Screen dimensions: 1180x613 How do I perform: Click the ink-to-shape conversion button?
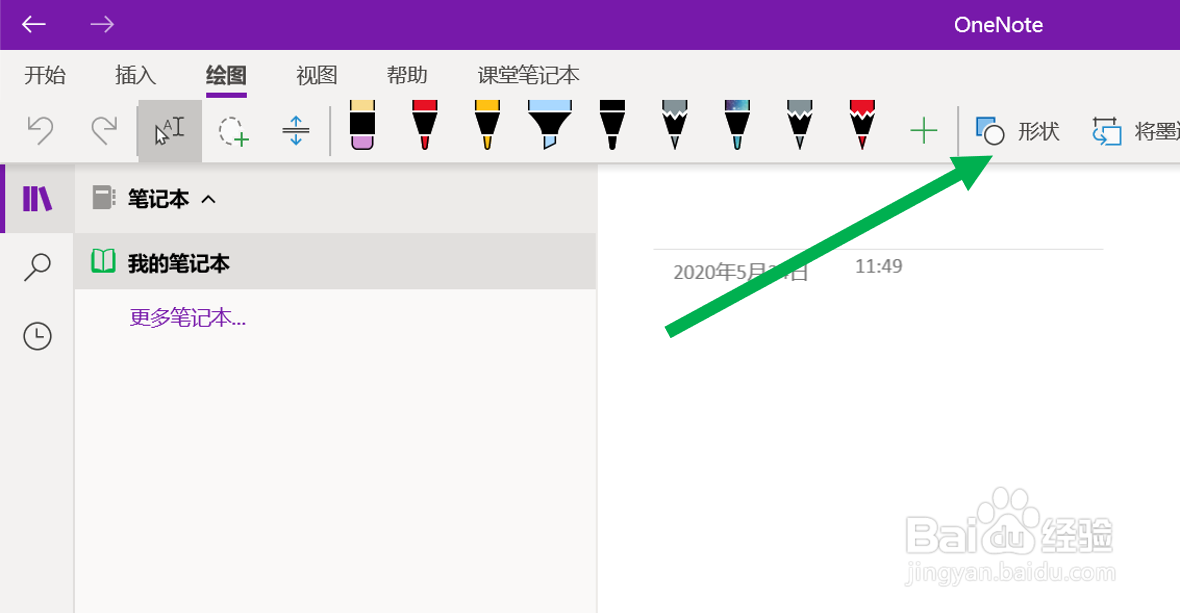coord(1135,131)
